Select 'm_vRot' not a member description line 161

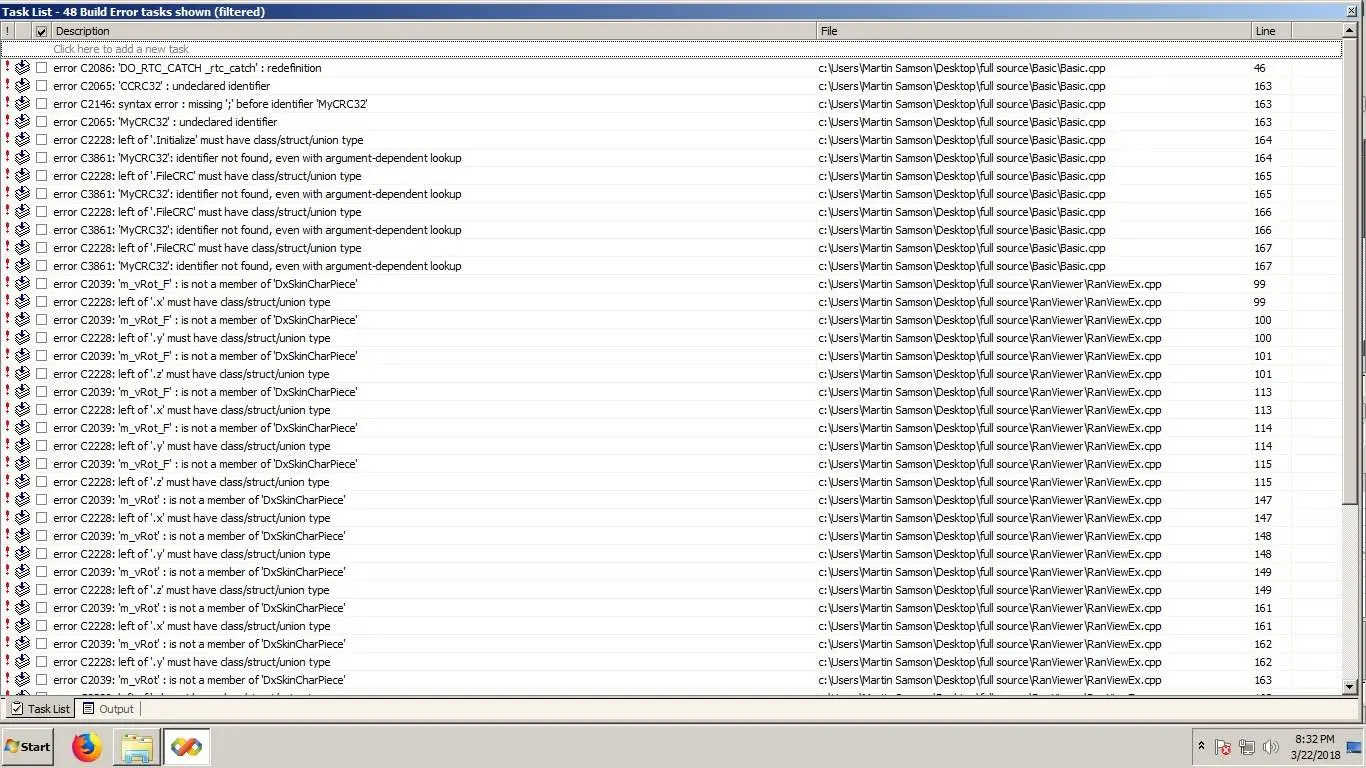point(199,608)
